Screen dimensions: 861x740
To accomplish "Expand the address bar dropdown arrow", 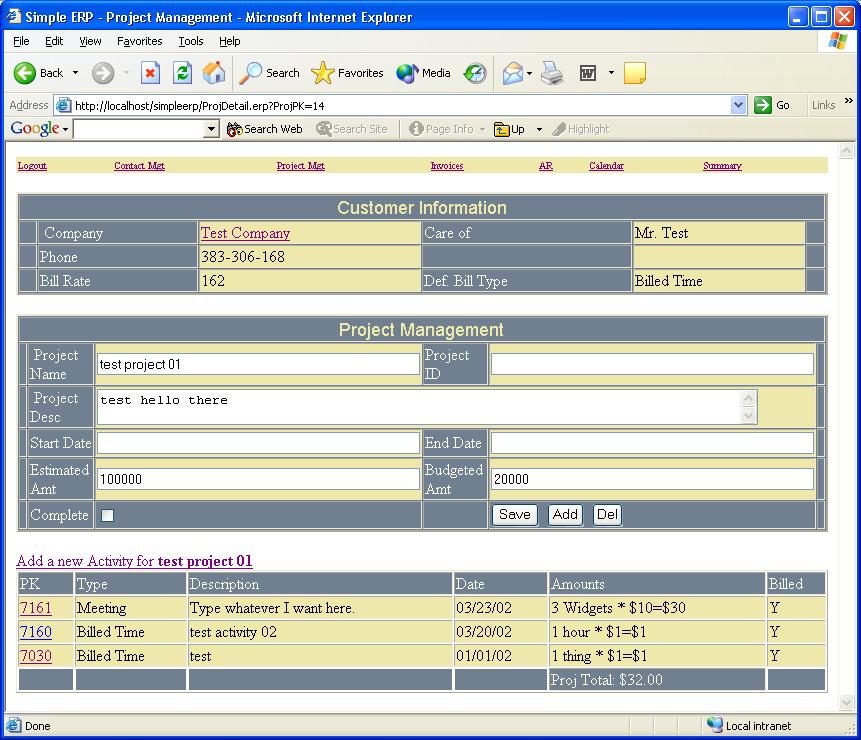I will tap(739, 105).
